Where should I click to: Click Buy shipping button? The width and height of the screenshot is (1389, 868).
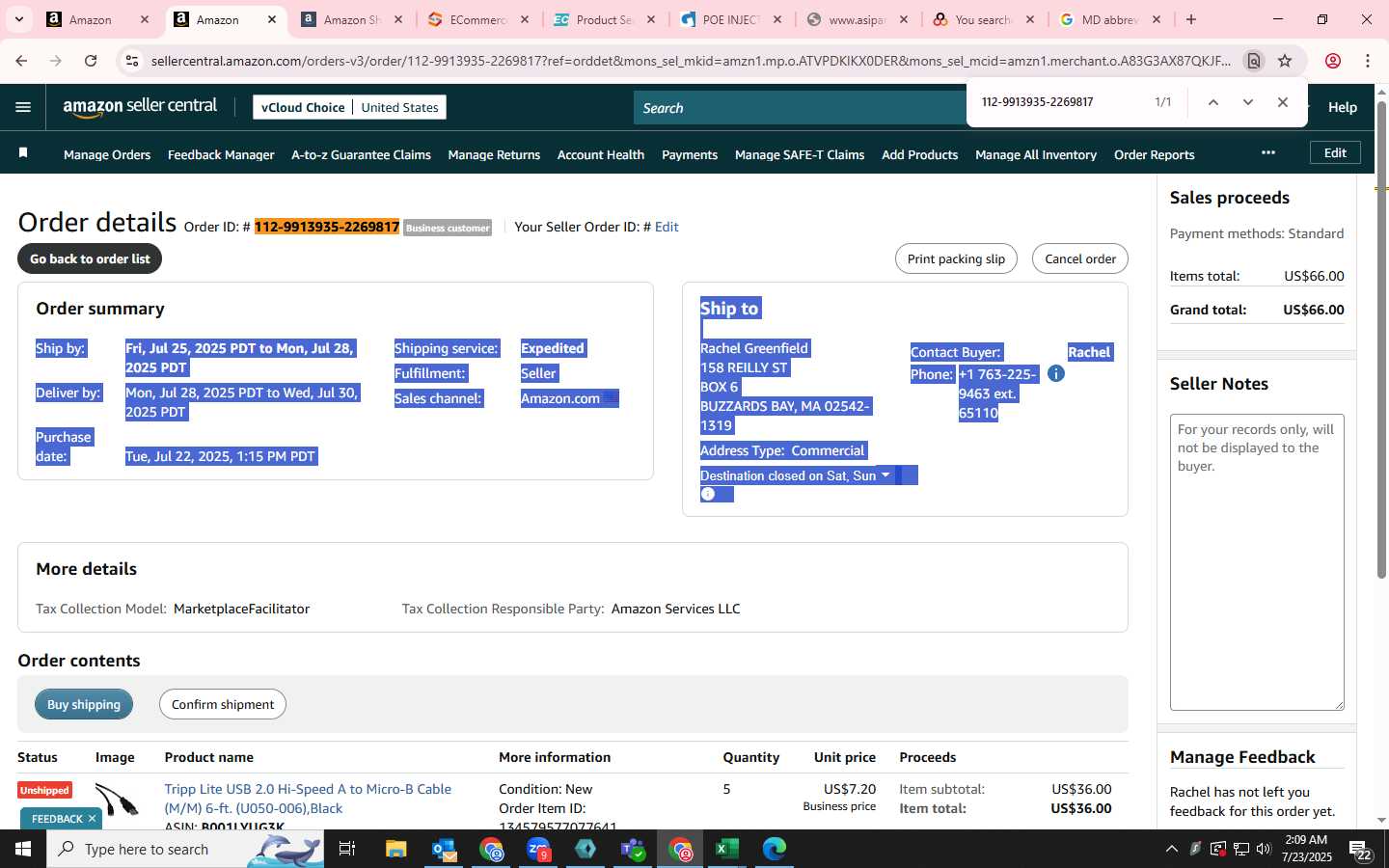point(84,704)
